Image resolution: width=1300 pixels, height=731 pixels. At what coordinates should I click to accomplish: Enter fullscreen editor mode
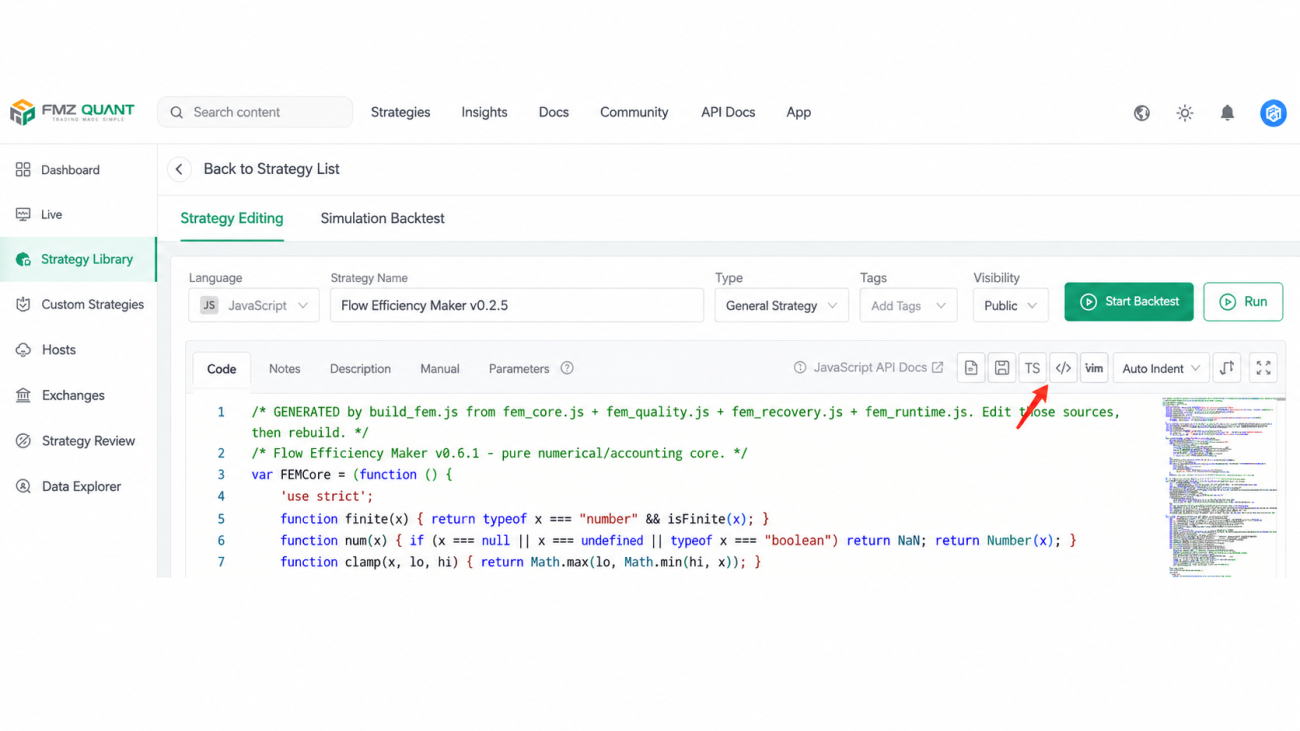(x=1264, y=368)
